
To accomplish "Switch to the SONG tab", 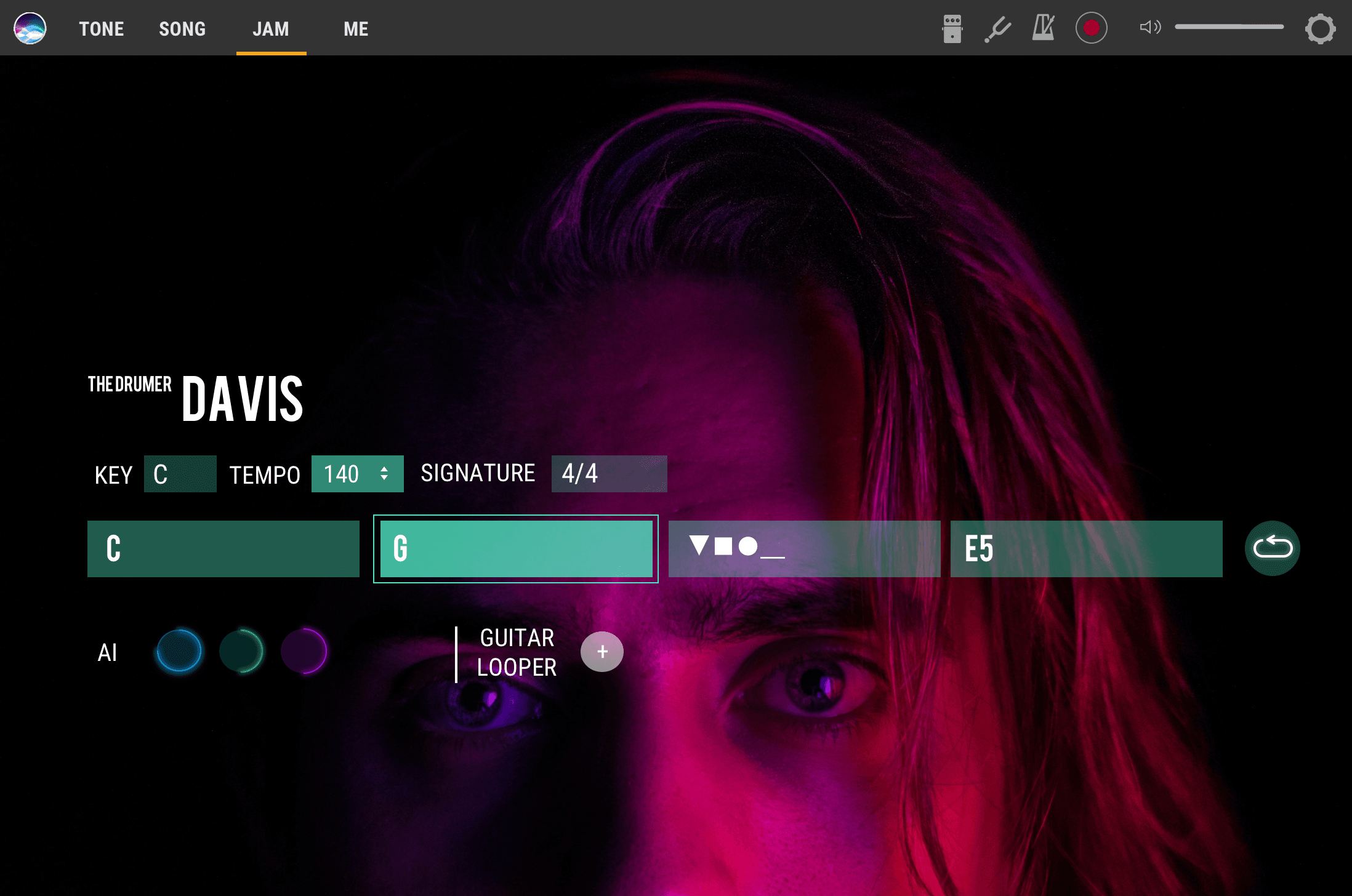I will point(182,29).
